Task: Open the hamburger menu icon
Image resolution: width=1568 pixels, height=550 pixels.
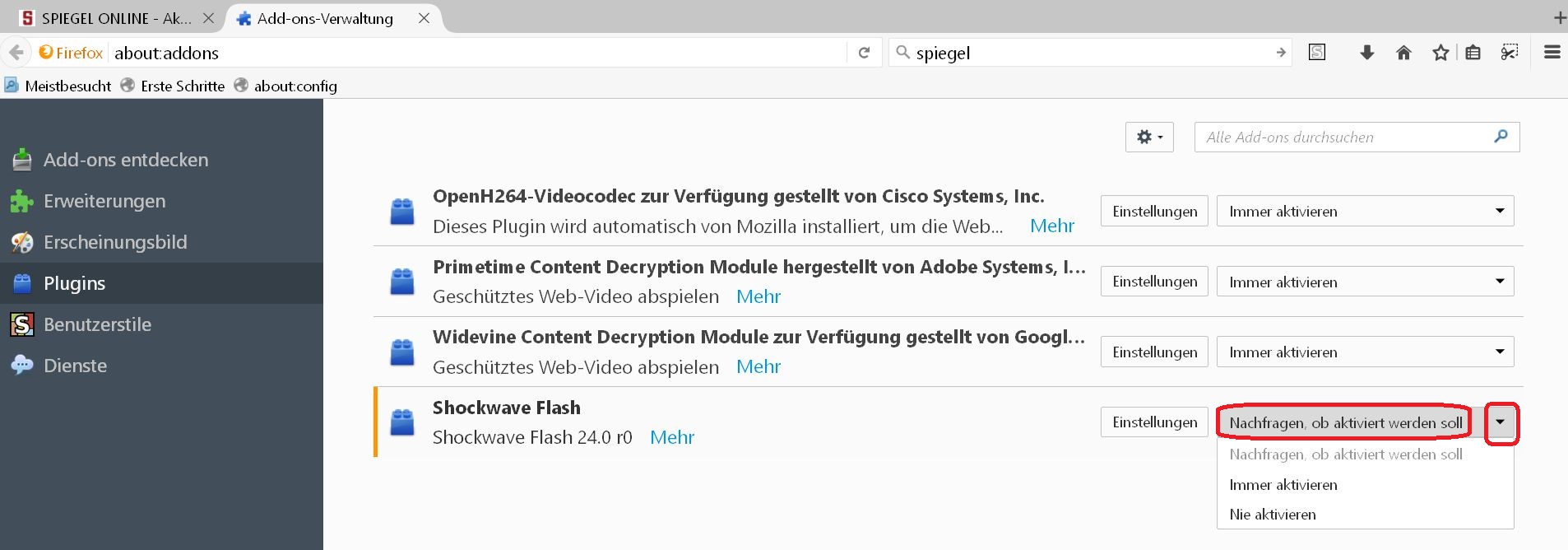Action: pos(1552,53)
